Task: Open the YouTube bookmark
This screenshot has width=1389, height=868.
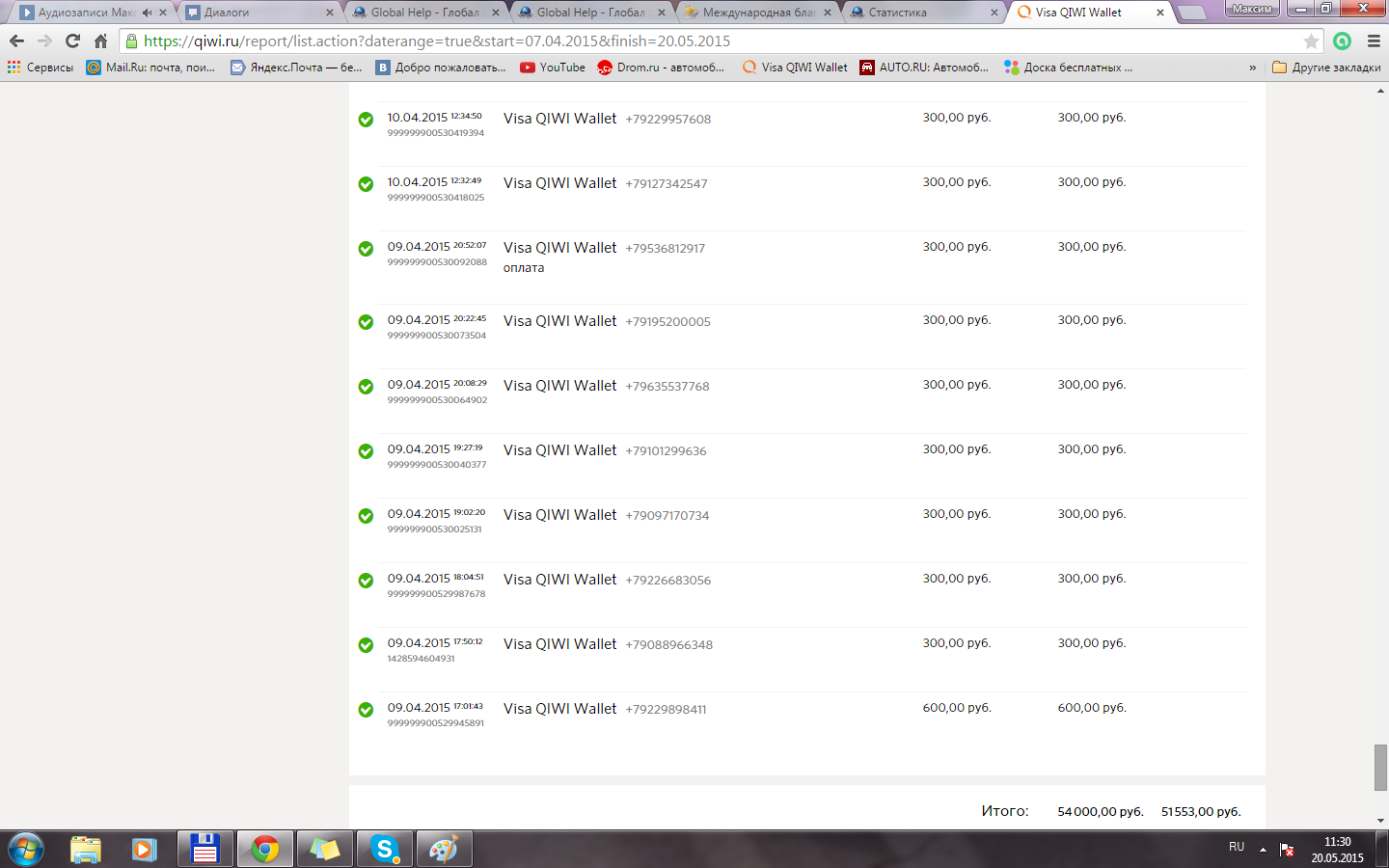Action: pyautogui.click(x=553, y=68)
